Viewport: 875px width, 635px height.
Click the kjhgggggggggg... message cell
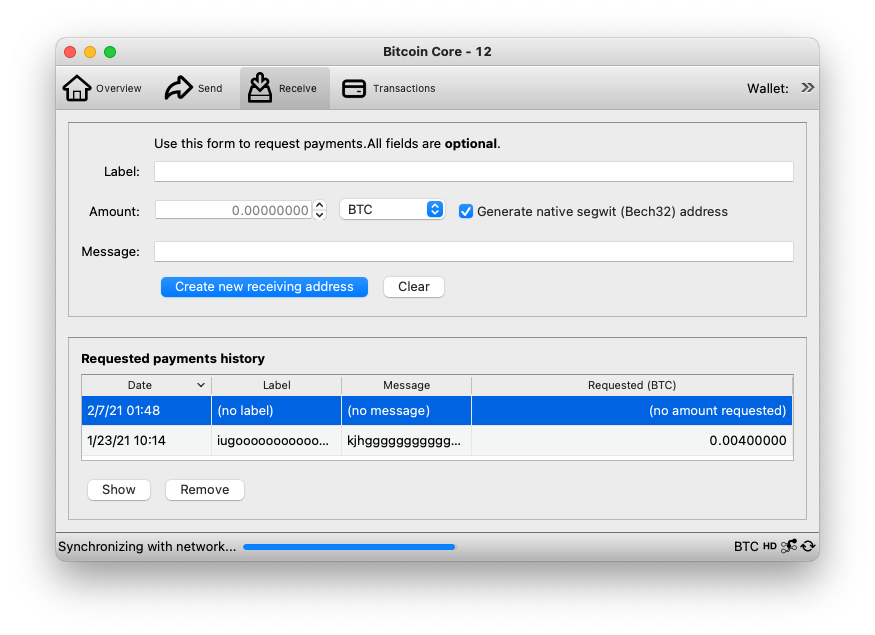pos(406,441)
